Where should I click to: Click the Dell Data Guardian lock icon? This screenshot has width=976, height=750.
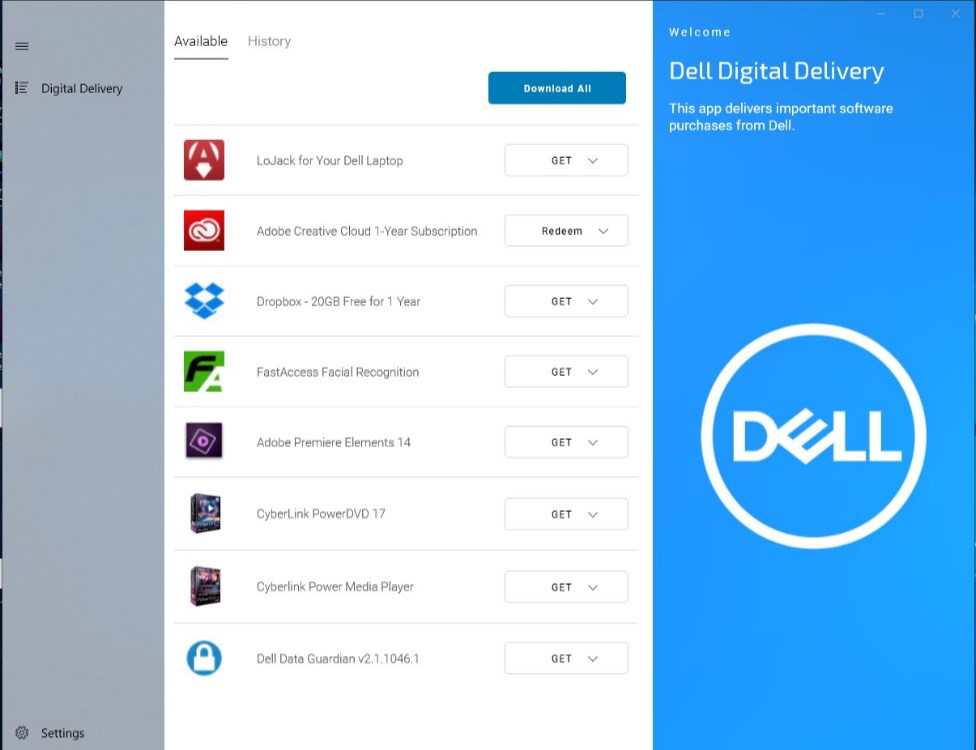(204, 658)
